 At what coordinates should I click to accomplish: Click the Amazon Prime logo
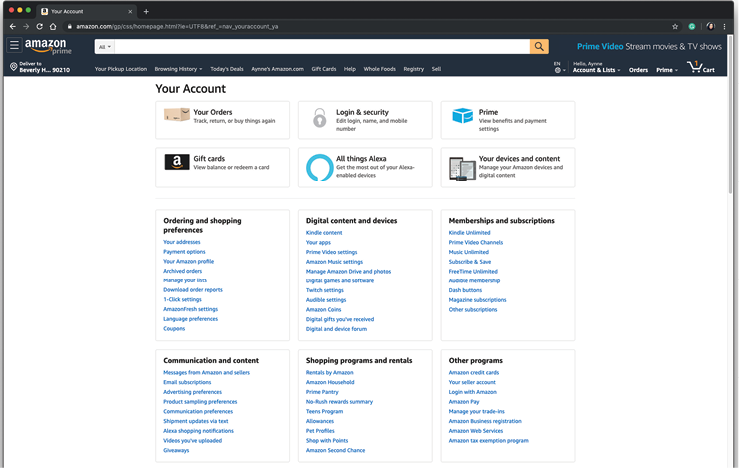click(x=46, y=47)
